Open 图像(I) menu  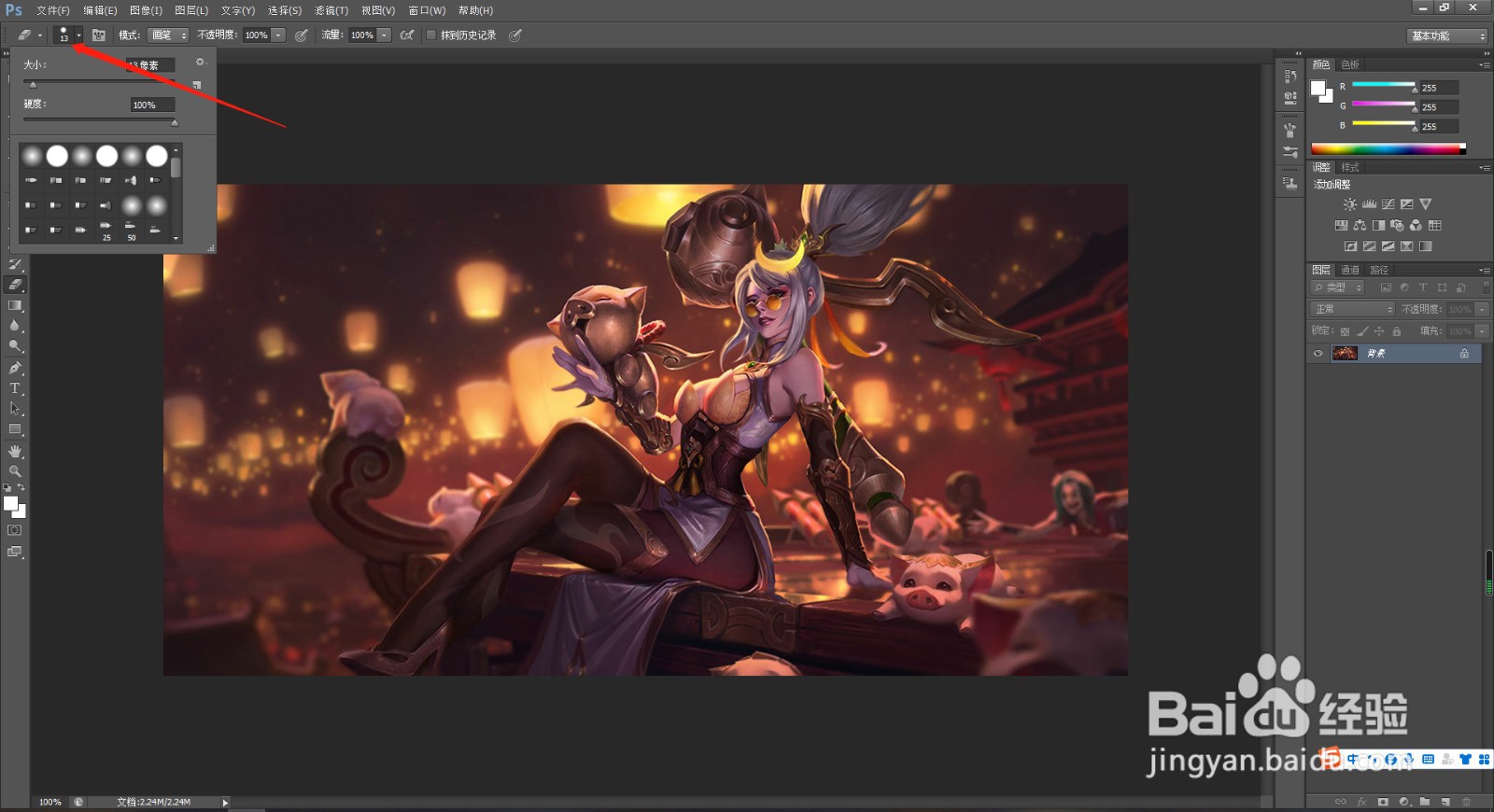point(146,10)
